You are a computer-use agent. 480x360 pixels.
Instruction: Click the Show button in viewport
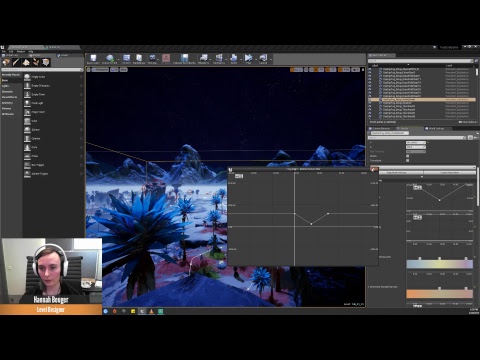pos(123,70)
